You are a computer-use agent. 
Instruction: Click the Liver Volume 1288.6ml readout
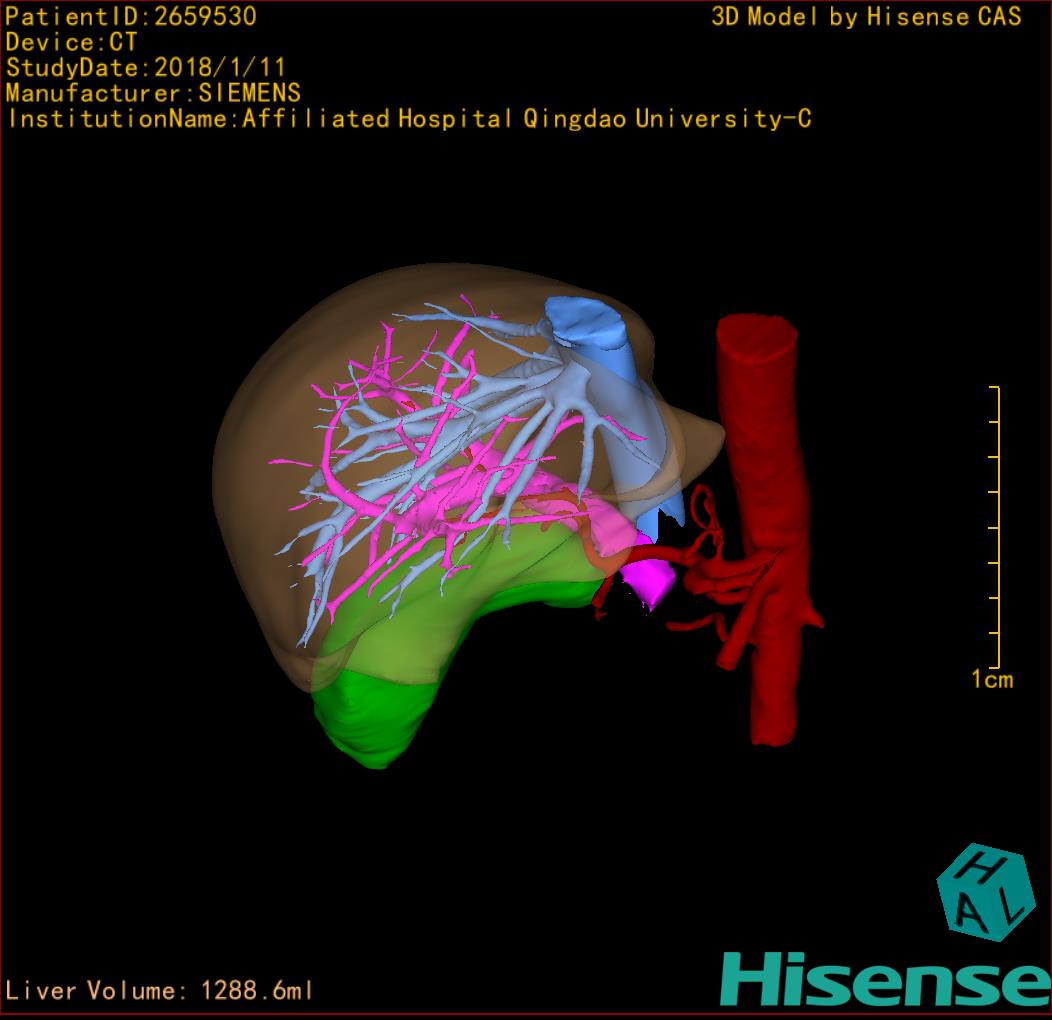tap(159, 991)
